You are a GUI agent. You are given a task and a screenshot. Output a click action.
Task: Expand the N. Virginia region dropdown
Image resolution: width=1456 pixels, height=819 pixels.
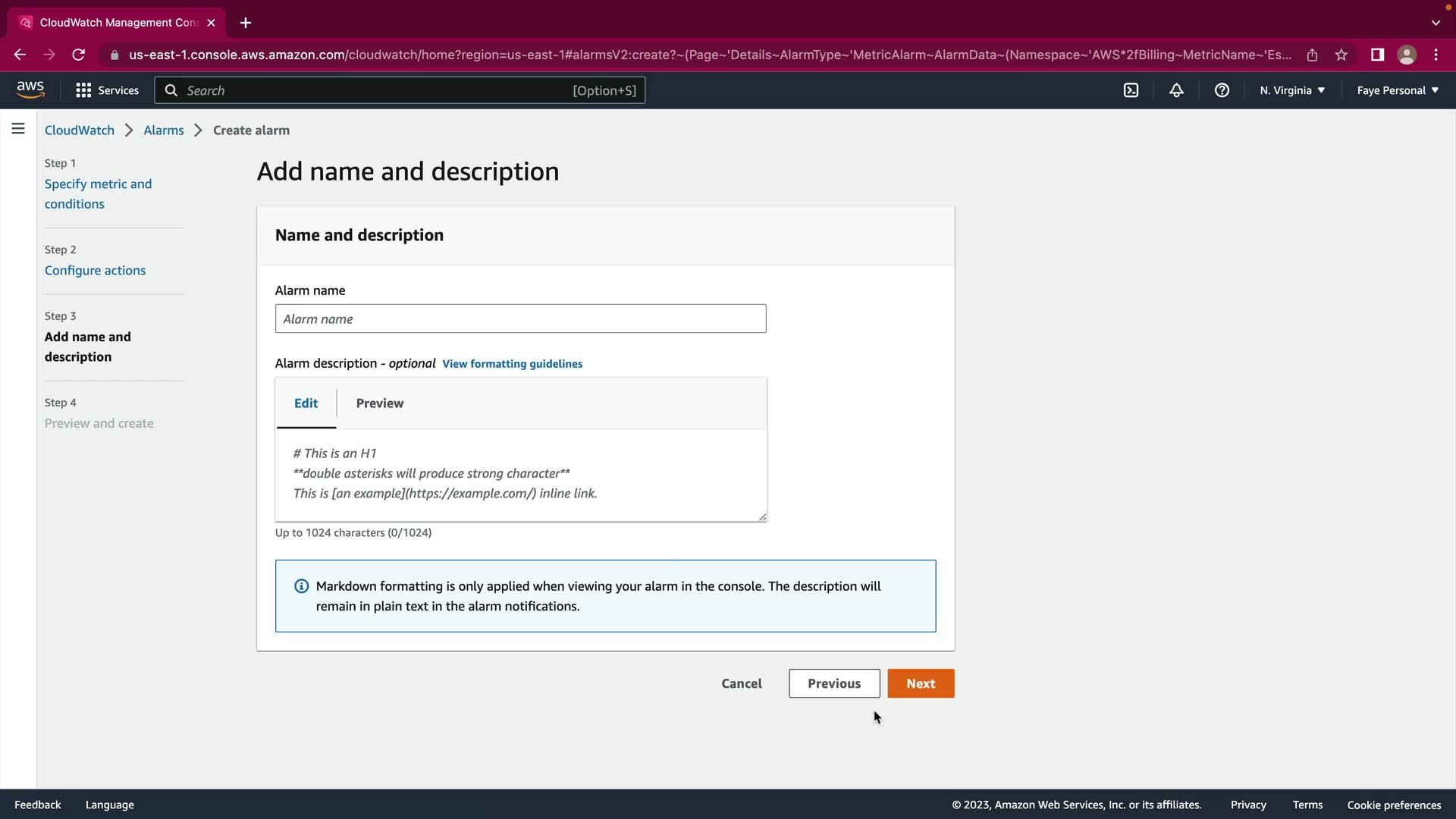[1292, 90]
